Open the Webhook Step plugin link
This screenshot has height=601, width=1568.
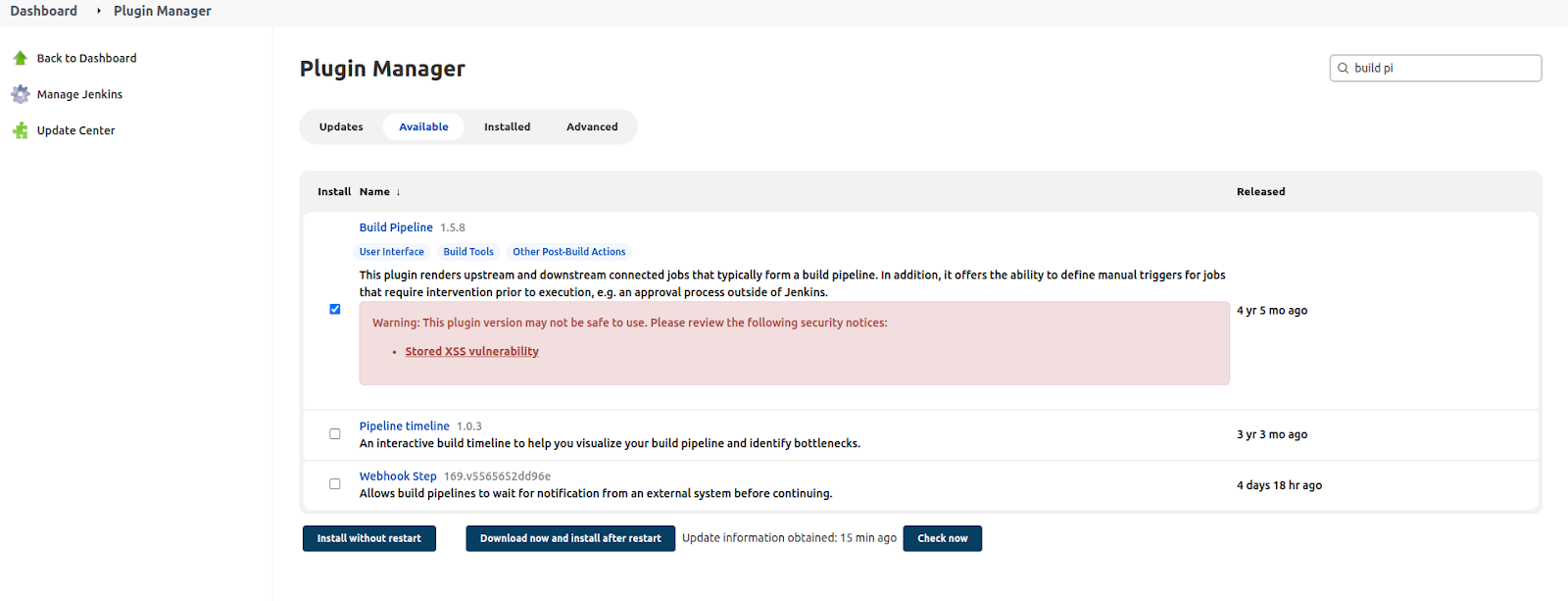pyautogui.click(x=398, y=476)
